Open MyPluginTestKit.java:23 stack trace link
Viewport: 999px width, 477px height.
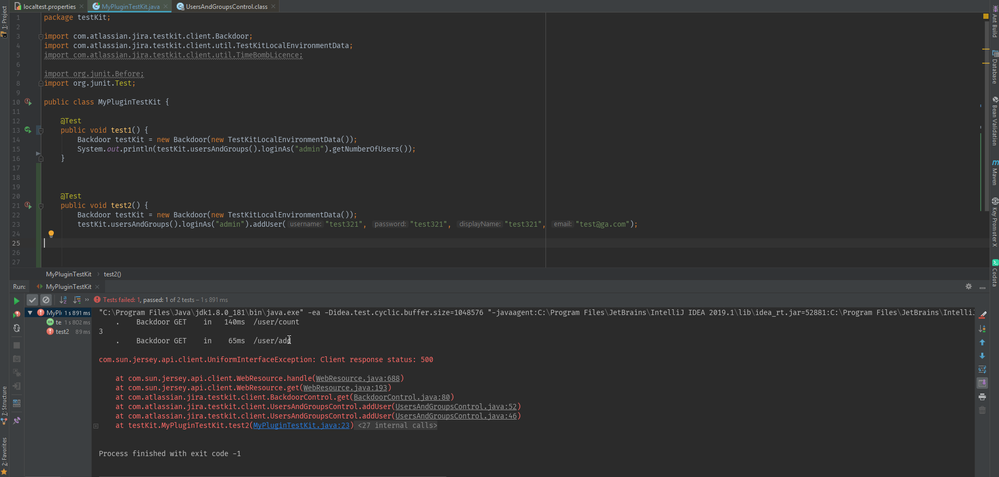point(302,425)
